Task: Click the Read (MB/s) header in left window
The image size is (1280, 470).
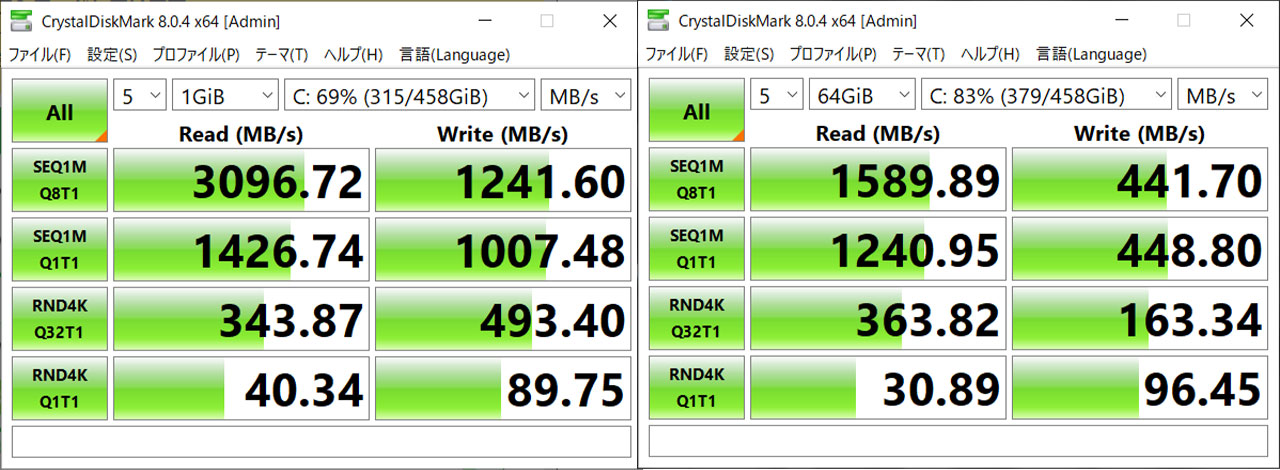Action: pyautogui.click(x=241, y=133)
